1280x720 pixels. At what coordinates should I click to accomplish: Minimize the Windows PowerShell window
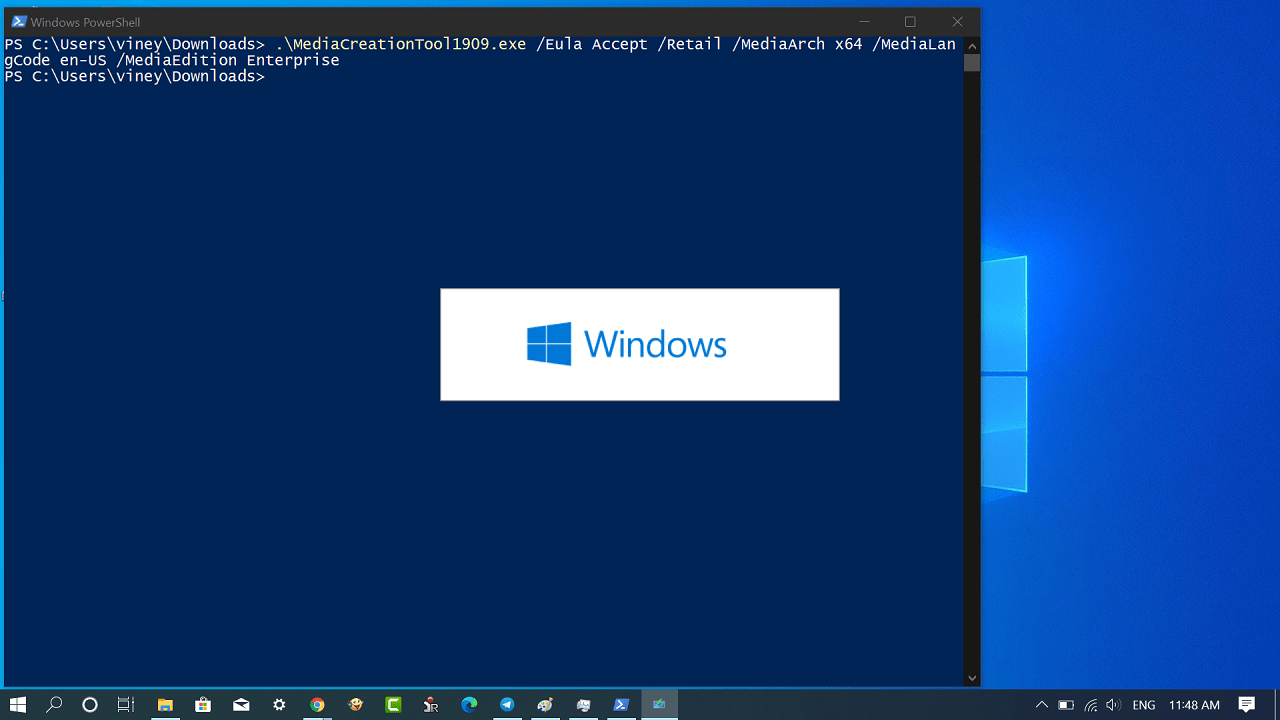pos(864,22)
